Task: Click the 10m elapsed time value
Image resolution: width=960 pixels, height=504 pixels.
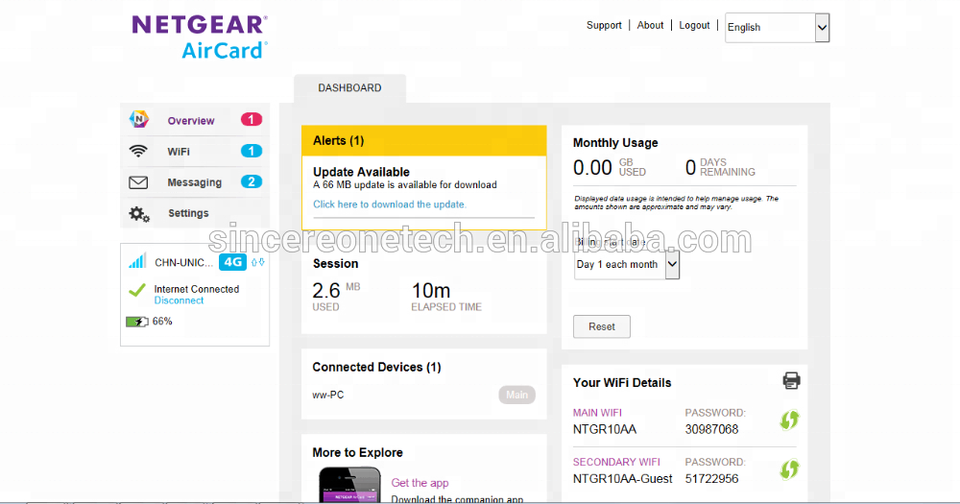Action: 430,290
